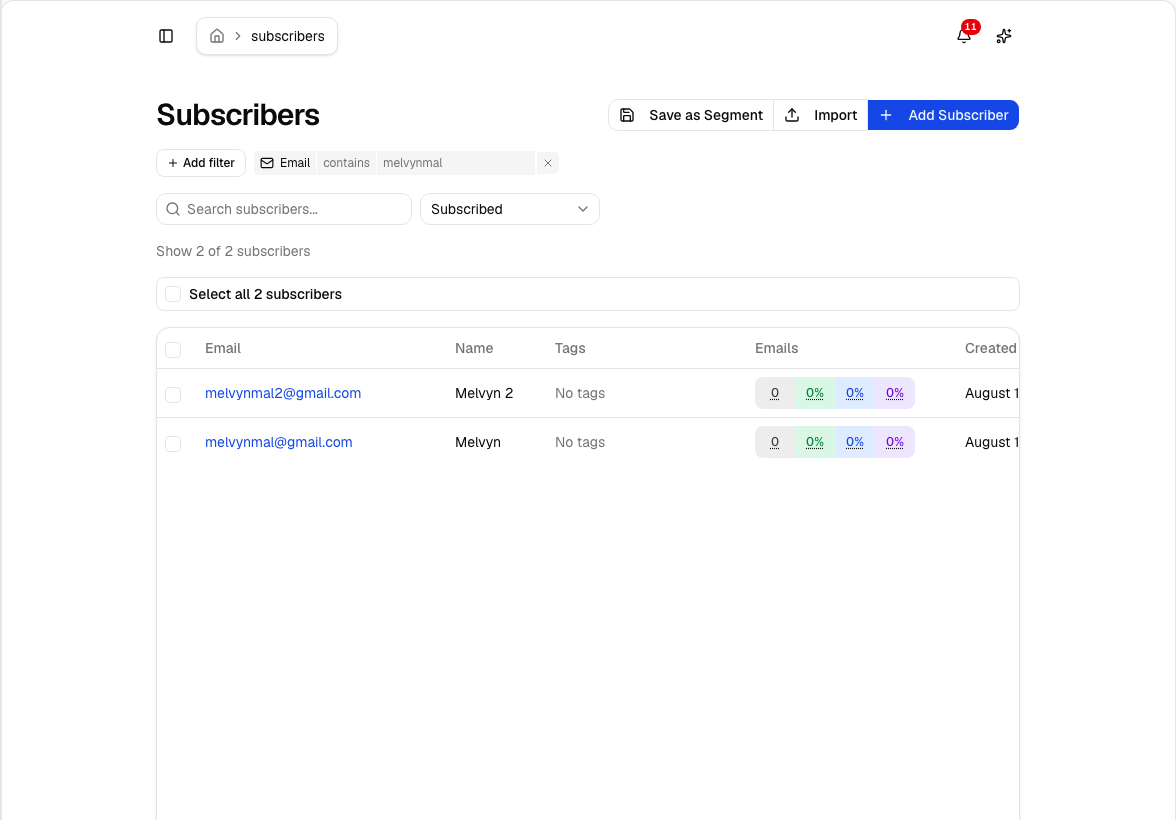Click the Name column header

474,348
